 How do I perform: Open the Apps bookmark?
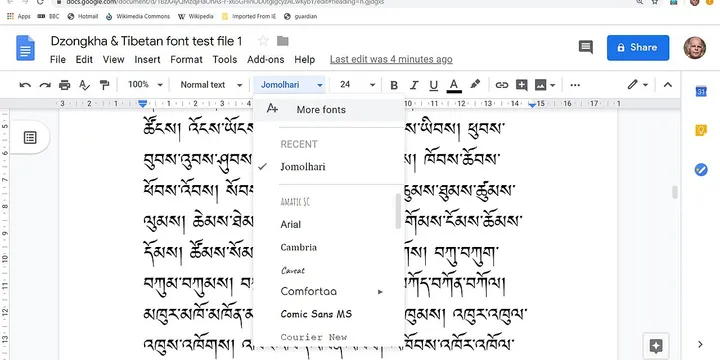[19, 17]
